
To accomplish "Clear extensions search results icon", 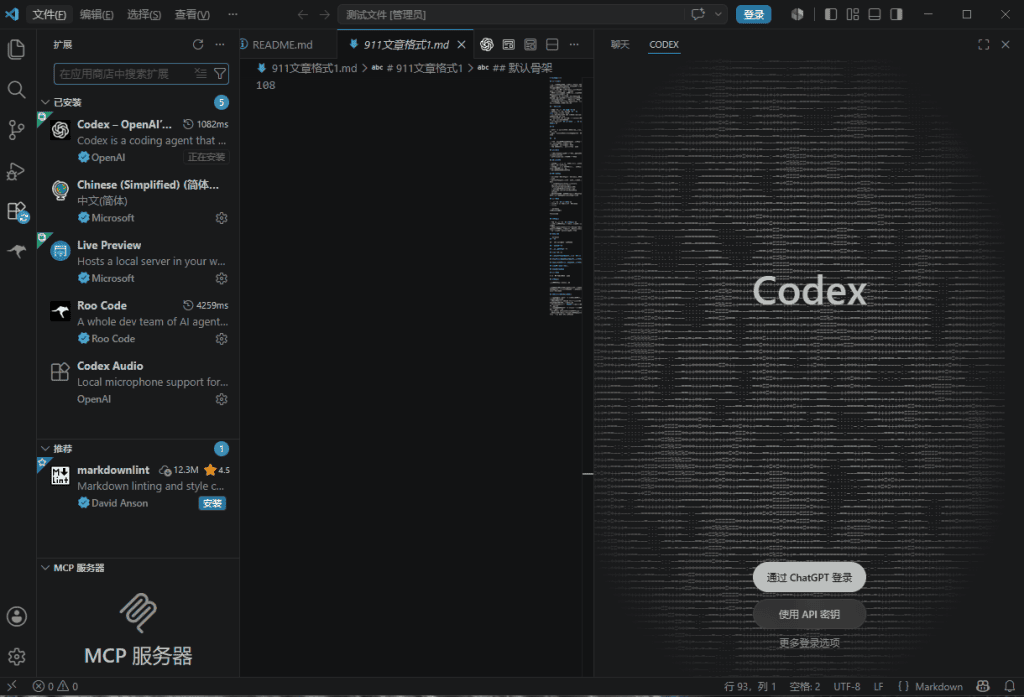I will 200,73.
